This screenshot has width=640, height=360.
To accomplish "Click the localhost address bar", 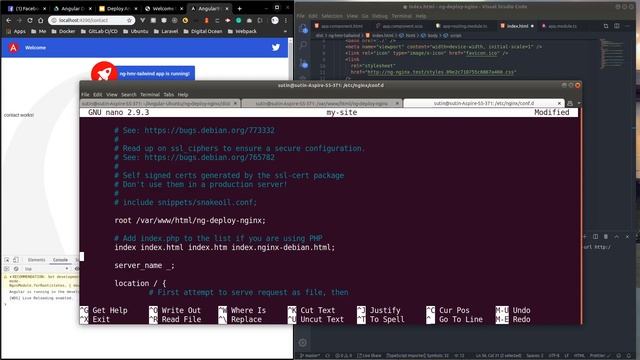I will 92,20.
